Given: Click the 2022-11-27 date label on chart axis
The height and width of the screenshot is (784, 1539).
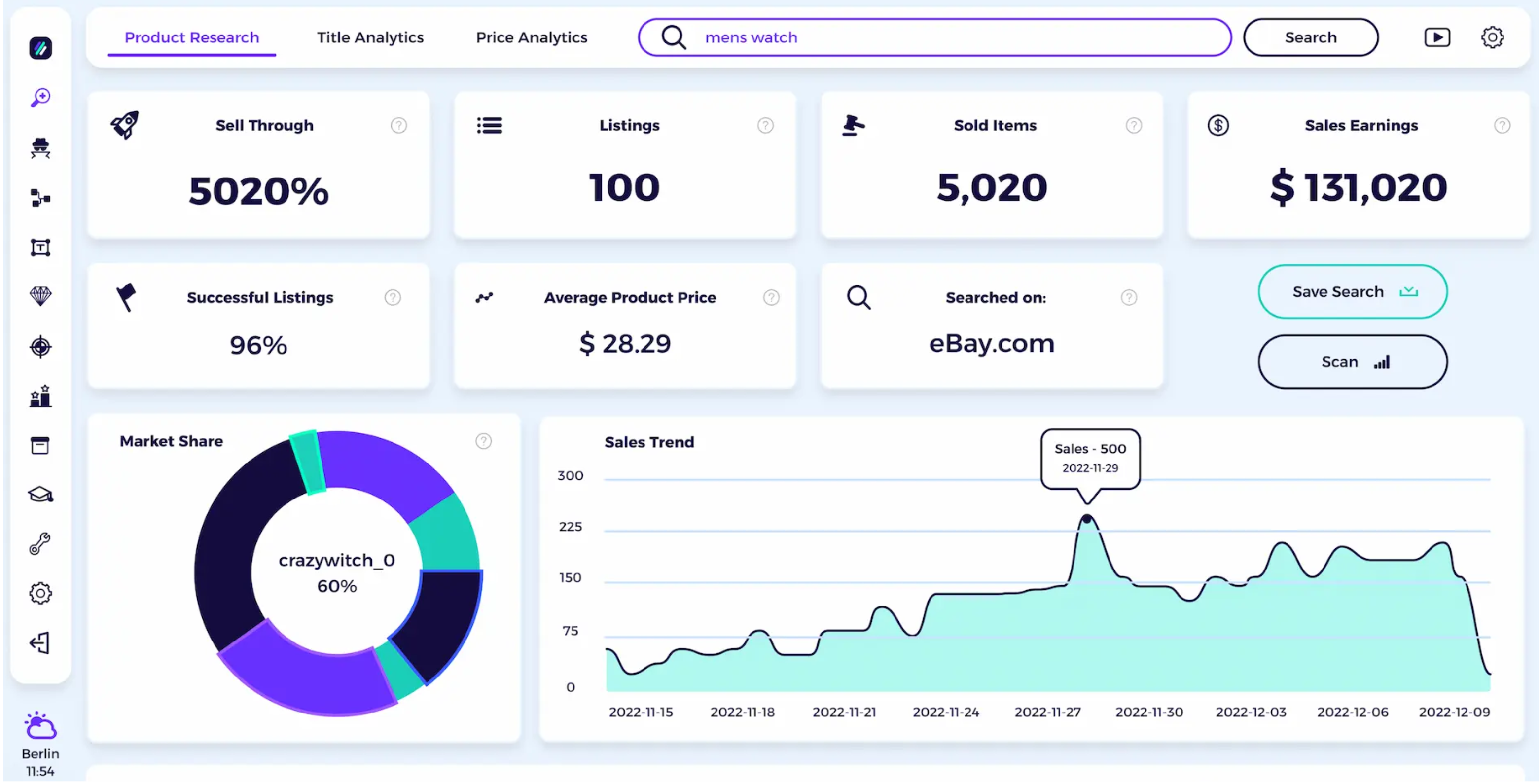Looking at the screenshot, I should pos(1047,713).
